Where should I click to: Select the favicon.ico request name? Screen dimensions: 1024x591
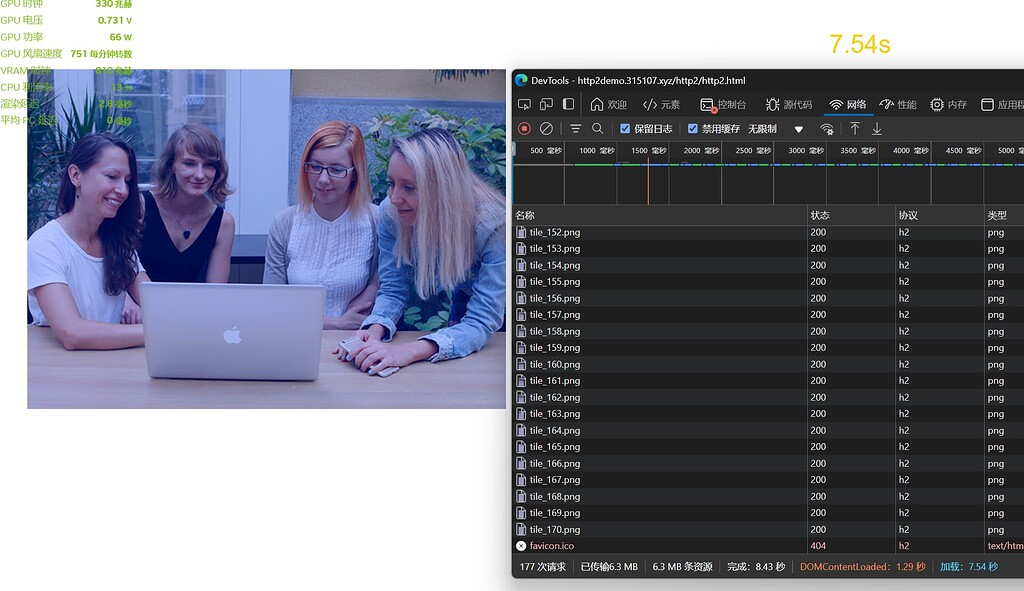pos(552,546)
